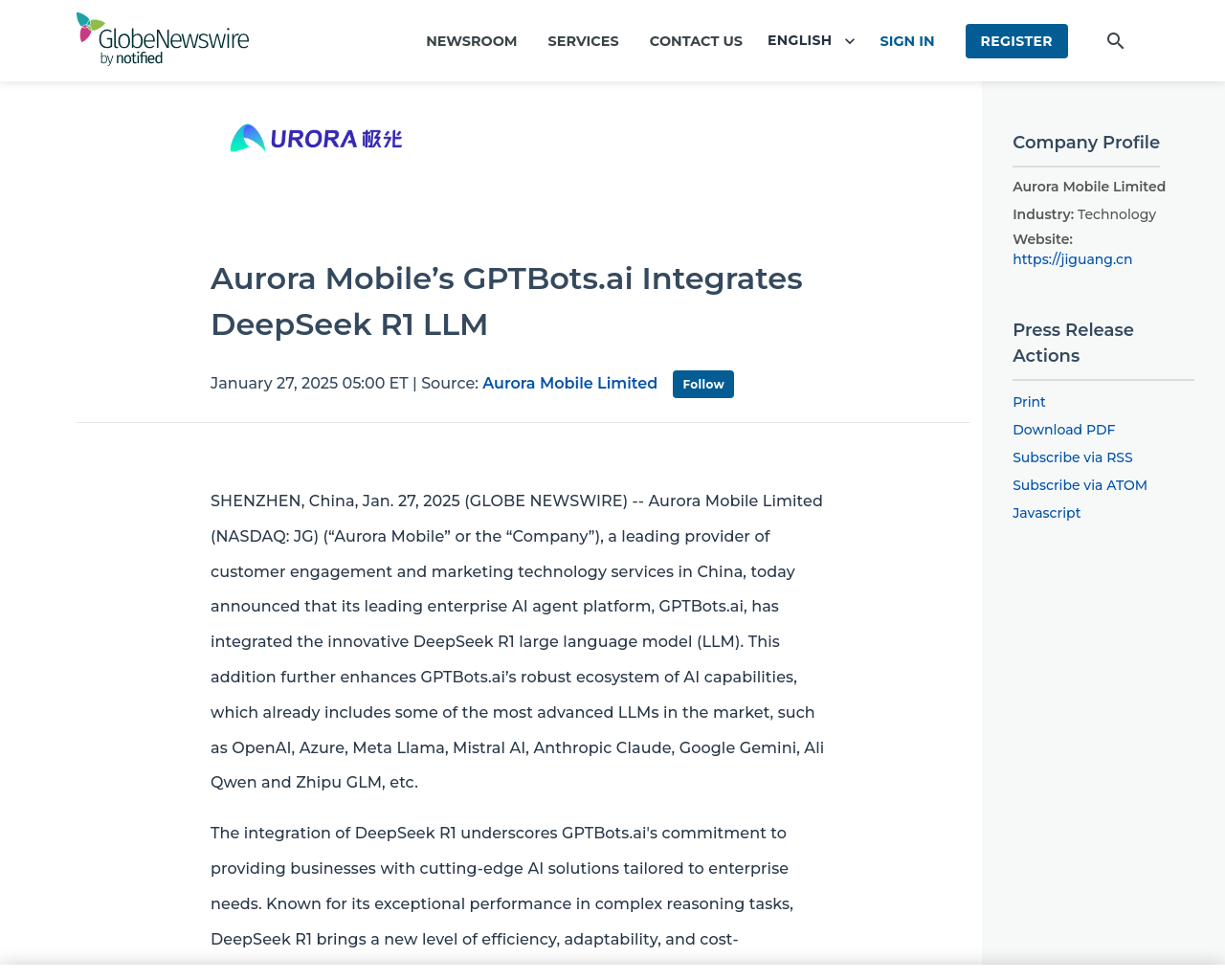Click the Print action

(x=1029, y=402)
